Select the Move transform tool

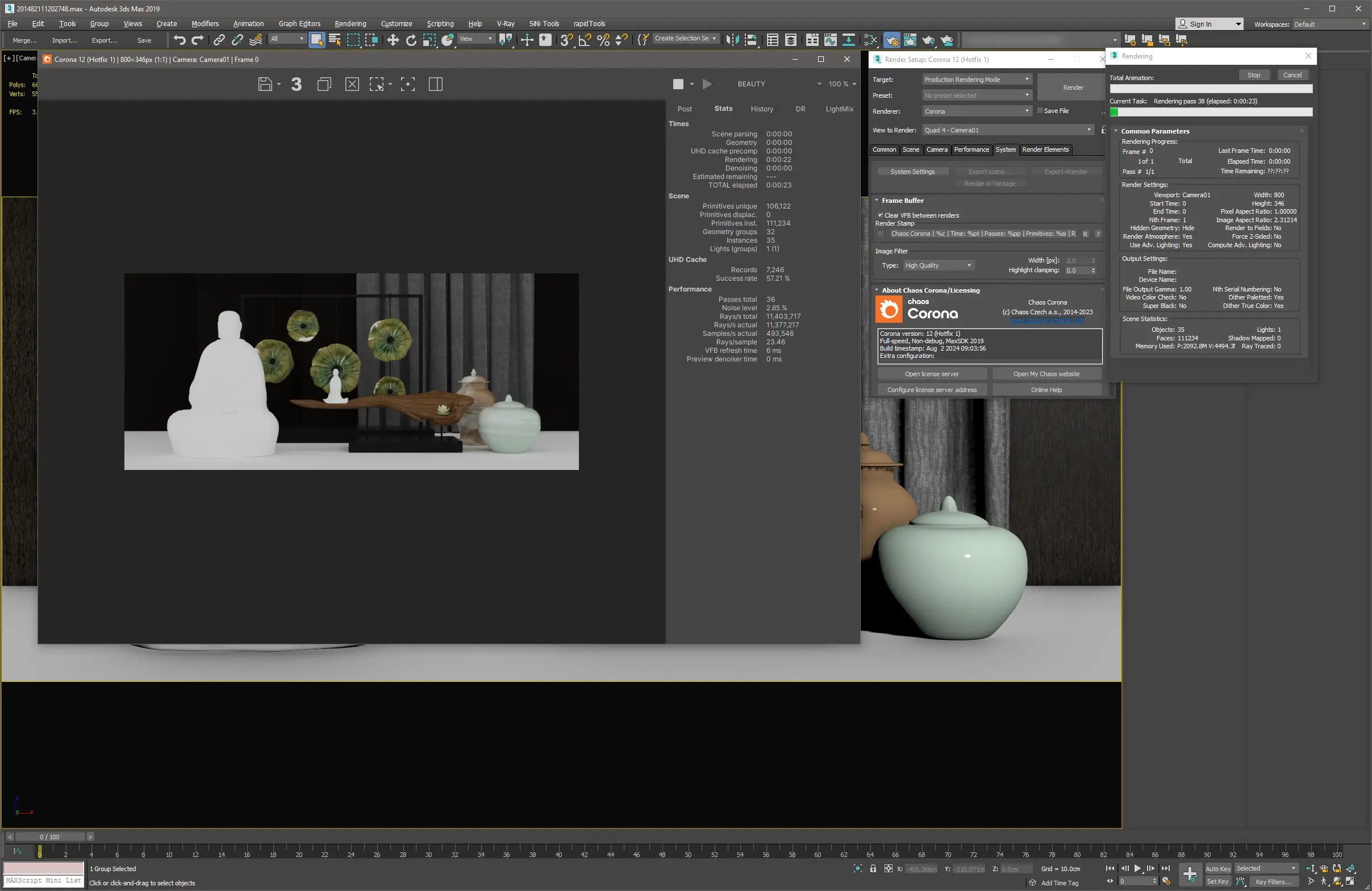point(393,40)
